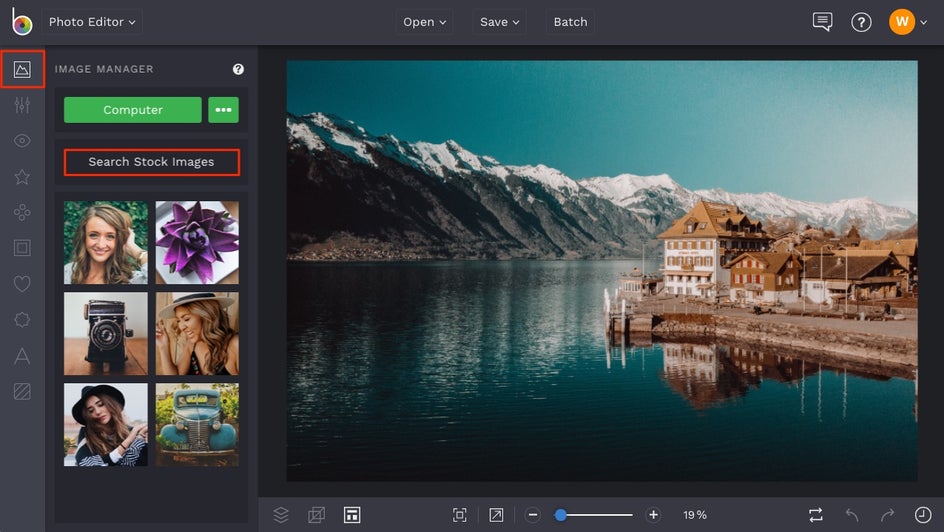The width and height of the screenshot is (944, 532).
Task: Upload from Computer button
Action: point(132,110)
